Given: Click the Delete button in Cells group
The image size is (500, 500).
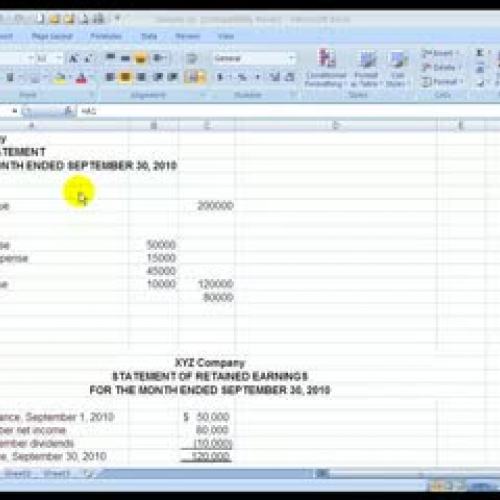Looking at the screenshot, I should [442, 68].
